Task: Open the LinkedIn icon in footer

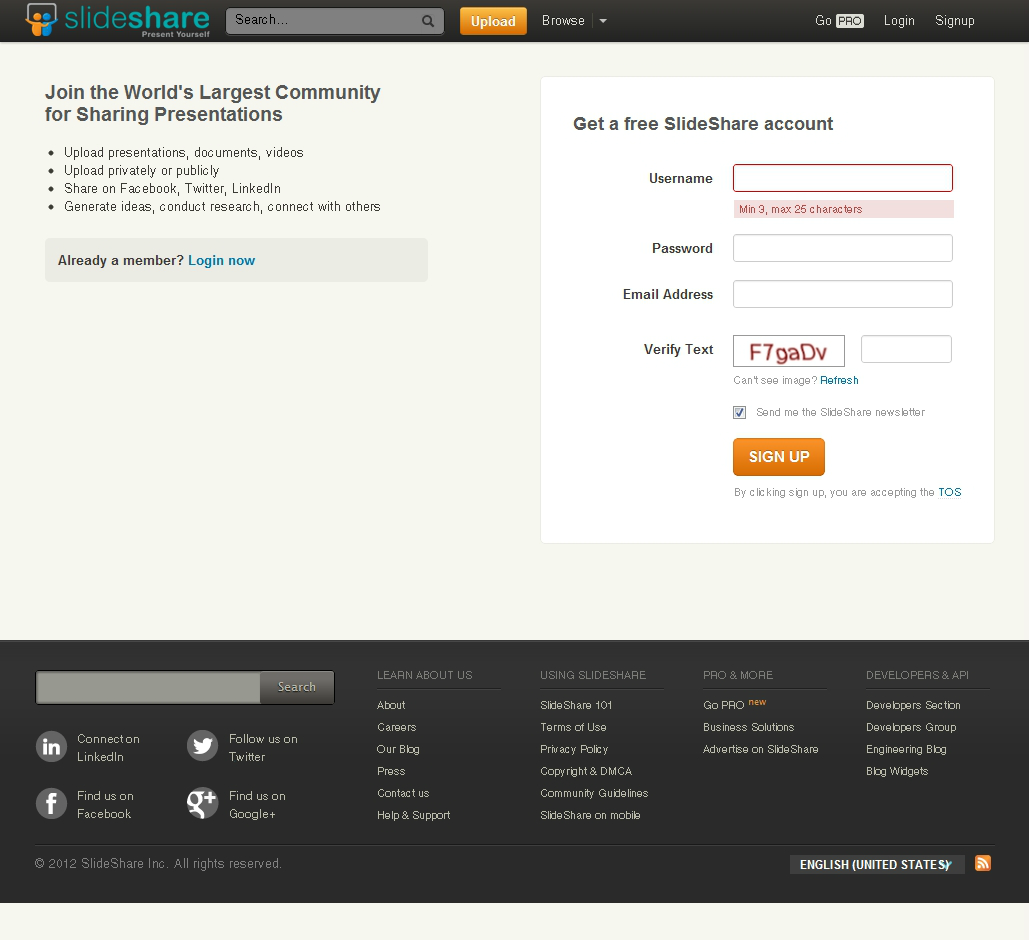Action: point(51,746)
